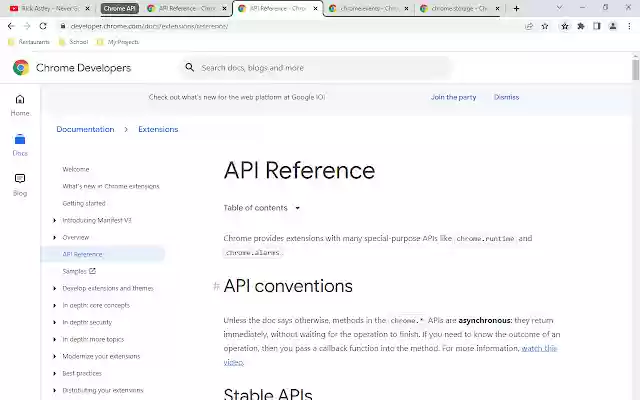This screenshot has width=640, height=400.
Task: Expand In depth: security section
Action: [55, 322]
